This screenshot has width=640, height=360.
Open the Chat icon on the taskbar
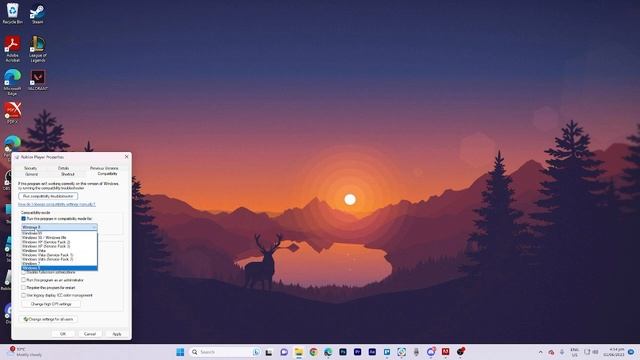tap(284, 352)
